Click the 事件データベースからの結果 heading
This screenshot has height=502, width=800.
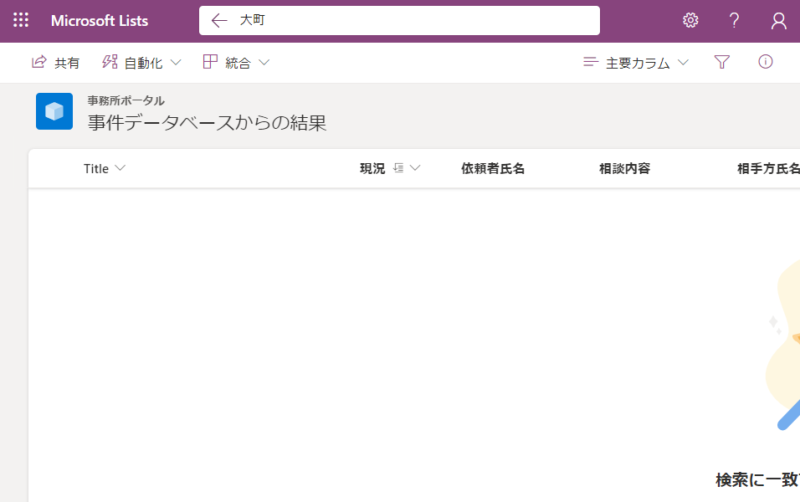pyautogui.click(x=207, y=123)
